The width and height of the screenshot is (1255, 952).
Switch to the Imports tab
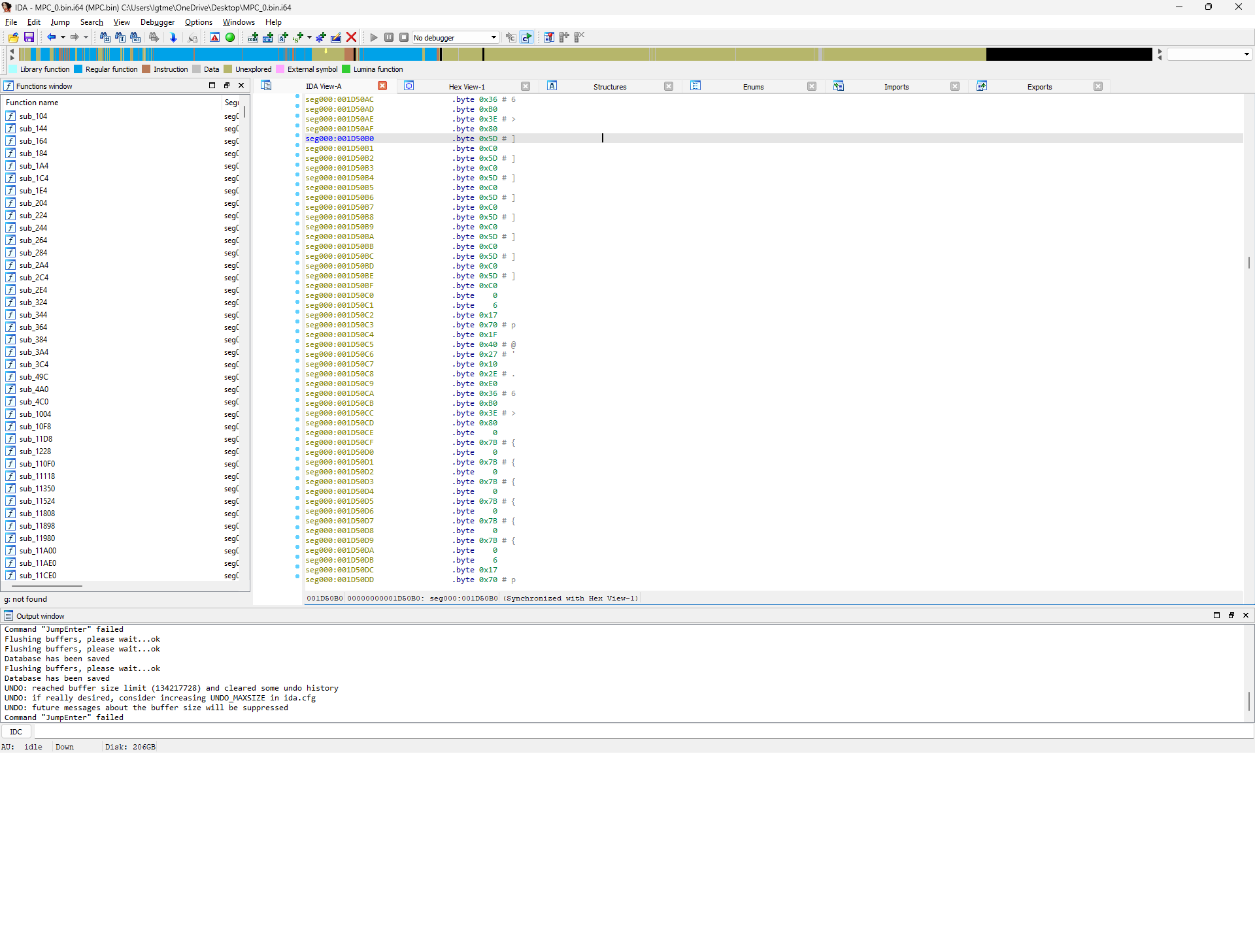click(896, 86)
